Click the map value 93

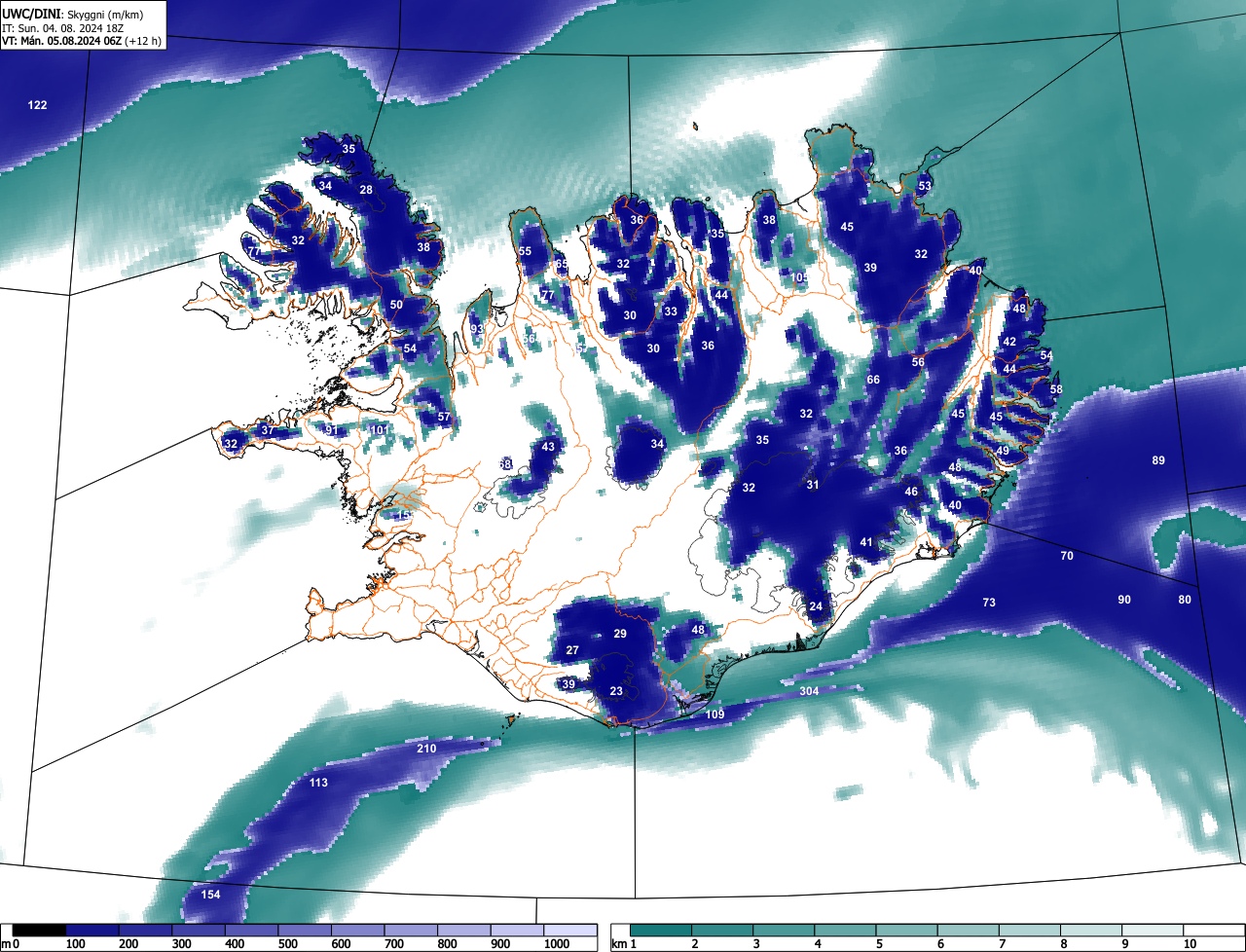pyautogui.click(x=476, y=329)
